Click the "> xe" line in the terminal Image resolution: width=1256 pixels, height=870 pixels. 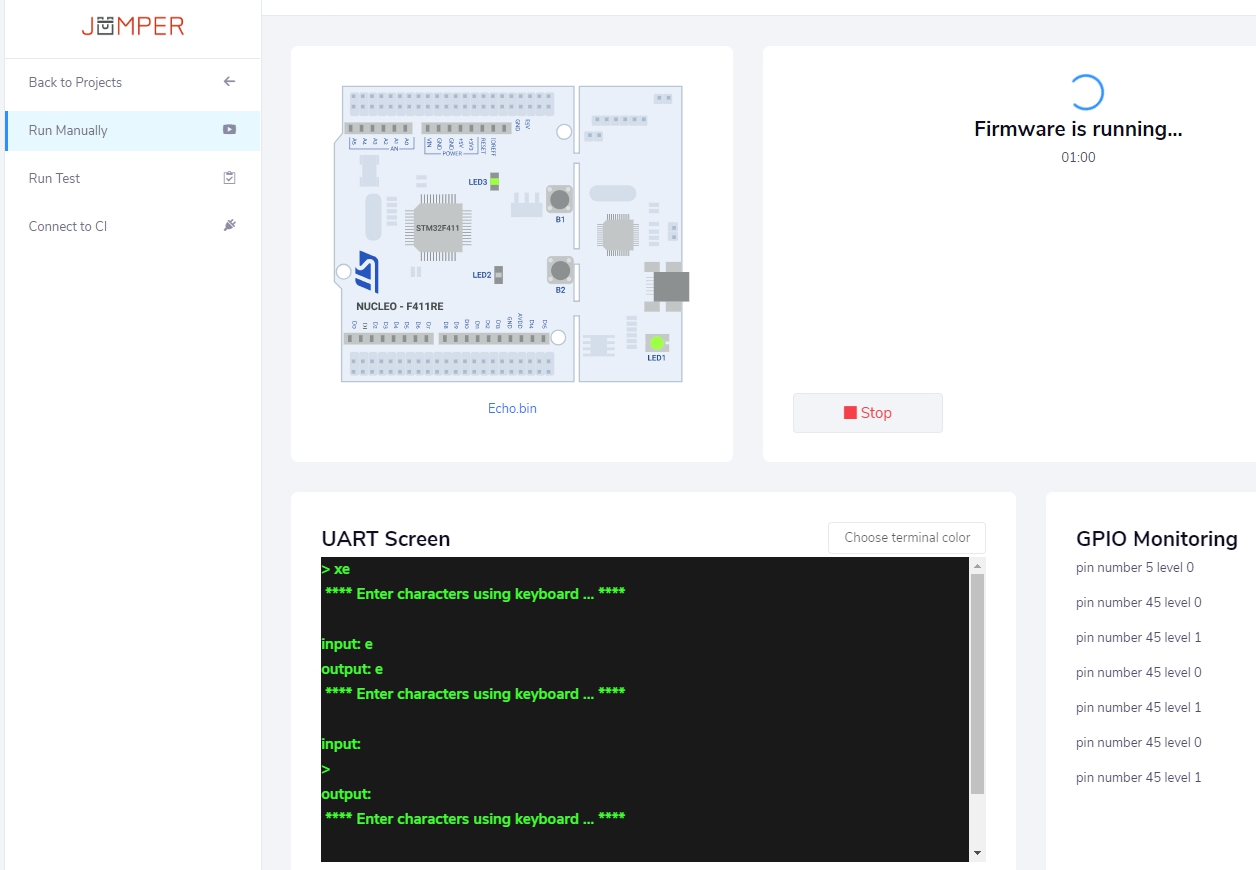point(336,569)
